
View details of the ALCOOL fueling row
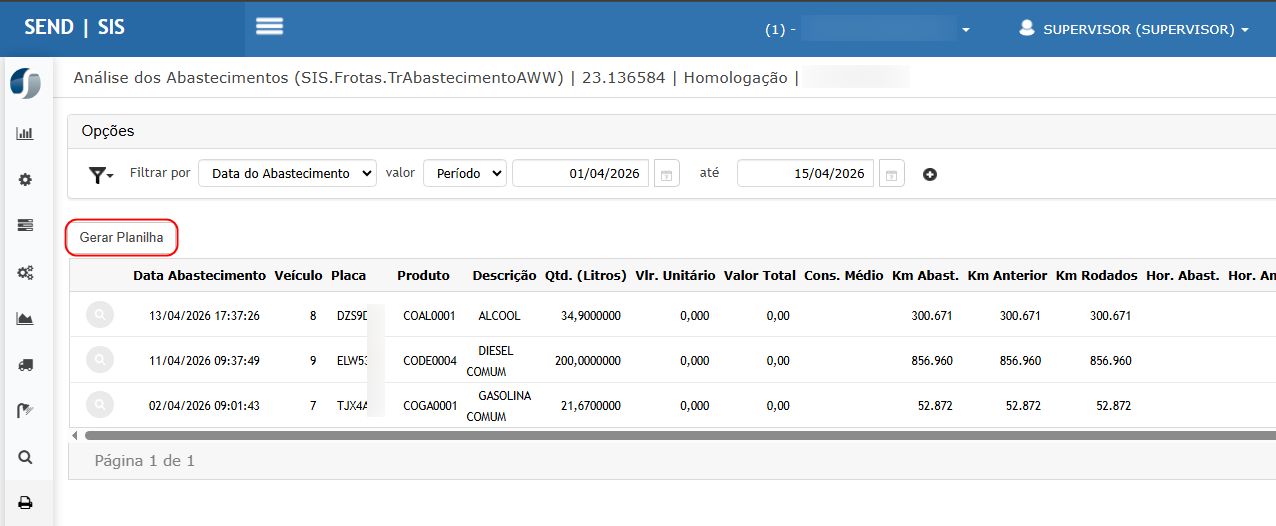[x=99, y=315]
